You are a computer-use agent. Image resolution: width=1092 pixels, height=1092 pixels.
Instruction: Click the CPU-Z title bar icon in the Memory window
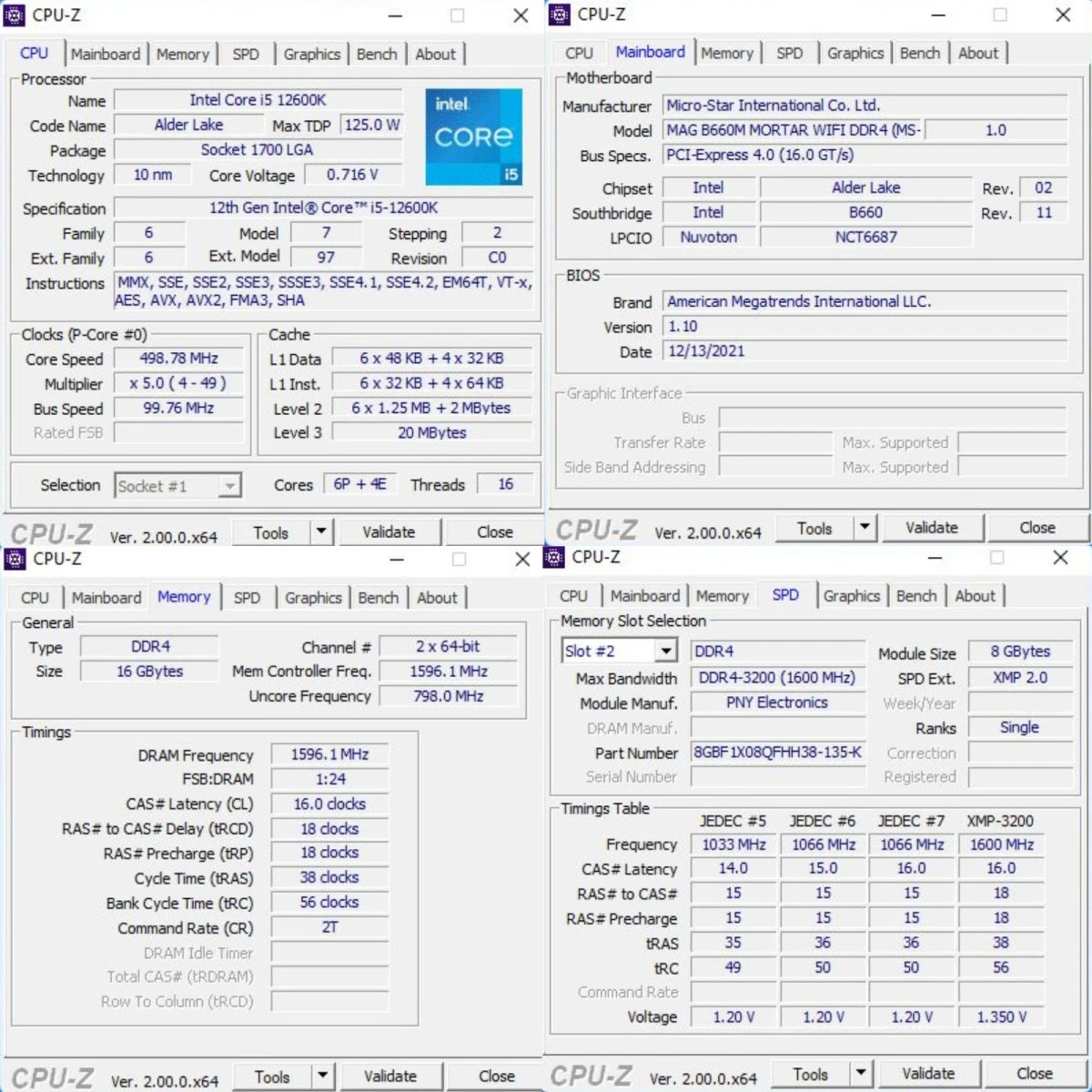coord(15,559)
